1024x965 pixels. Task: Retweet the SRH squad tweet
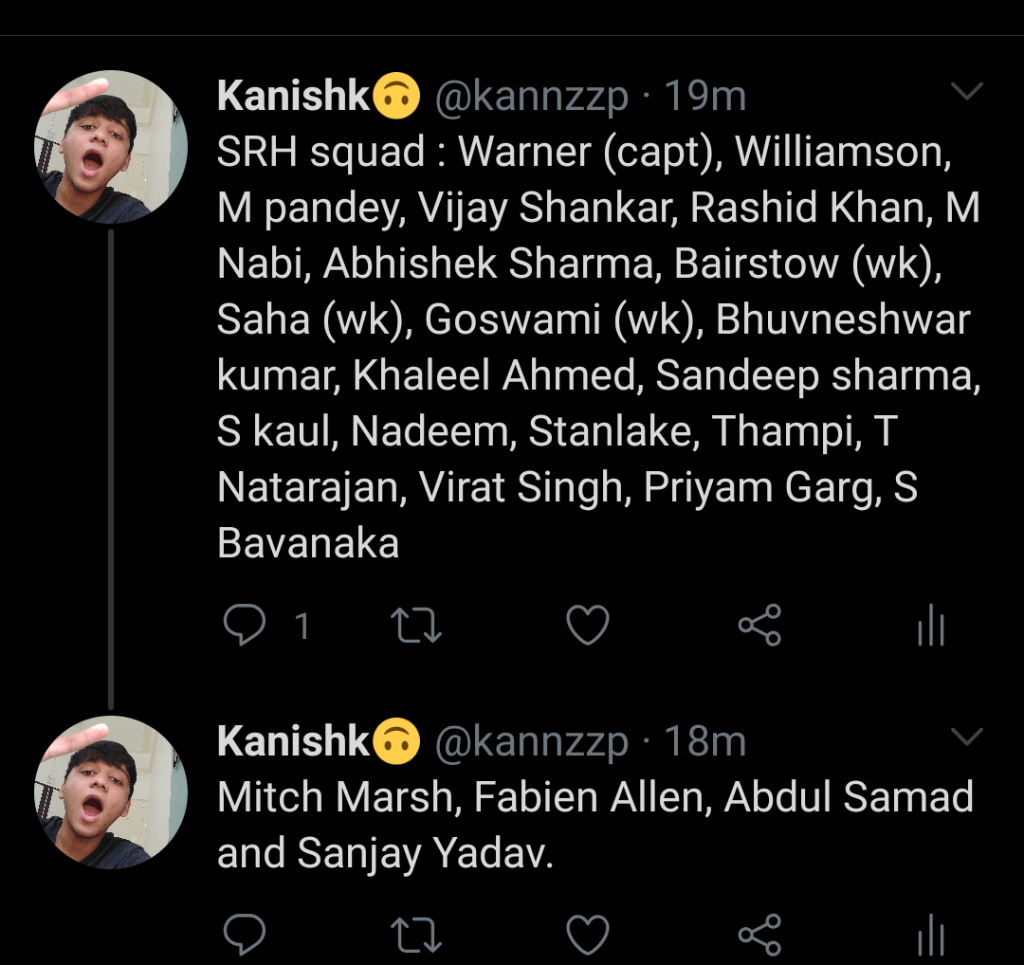(415, 626)
